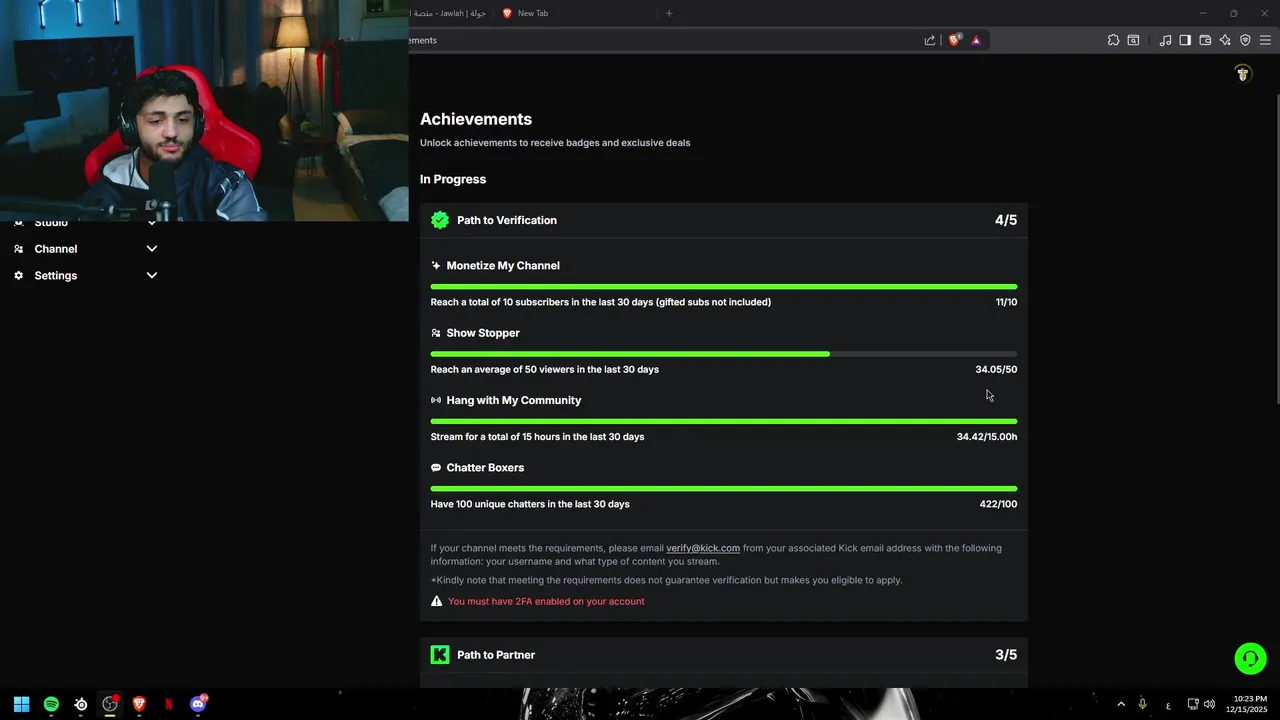The height and width of the screenshot is (720, 1280).
Task: Toggle the browser sidebar panel icon
Action: pos(1185,40)
